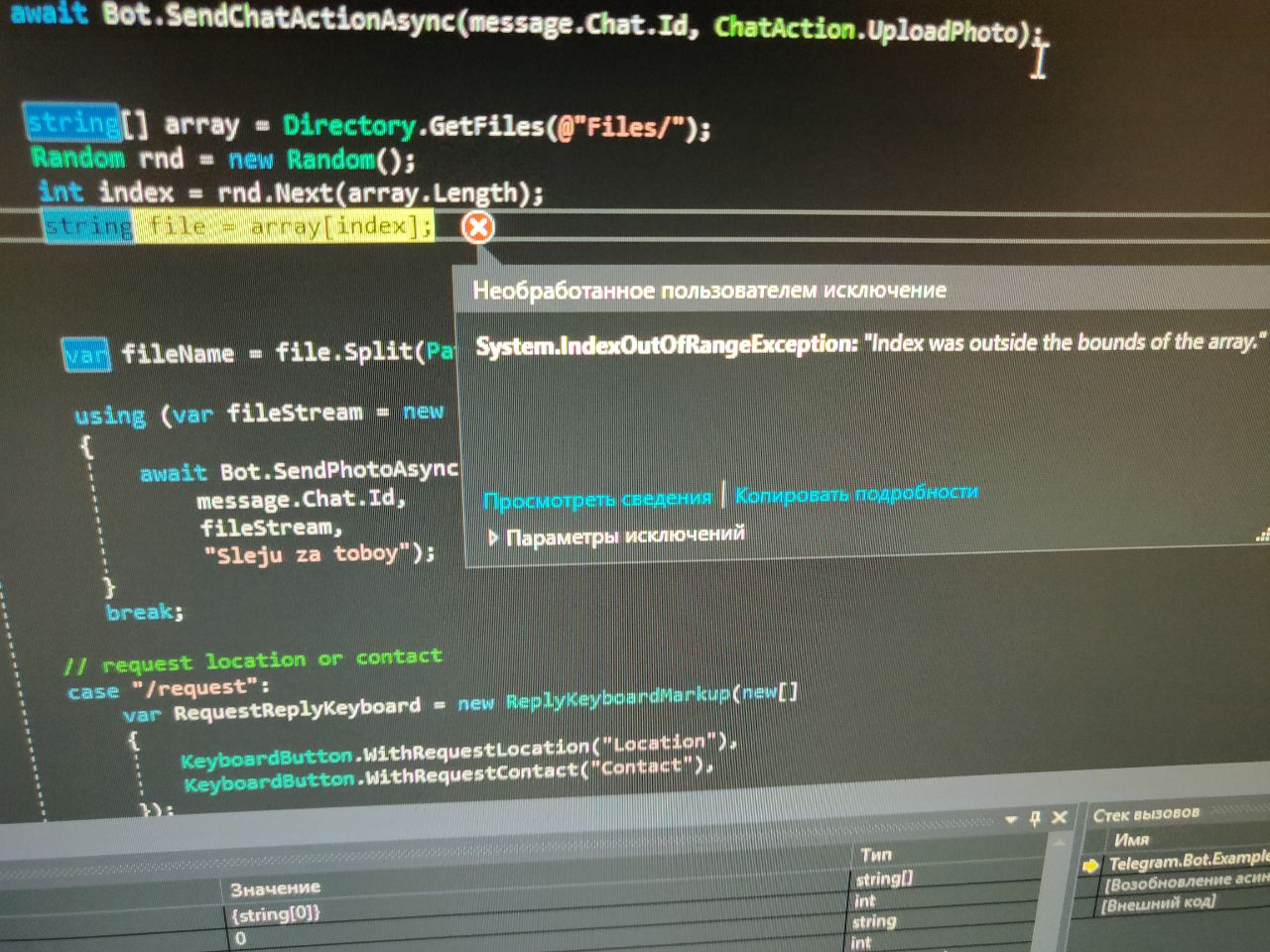Click the Имя column header
1270x952 pixels.
(1131, 839)
